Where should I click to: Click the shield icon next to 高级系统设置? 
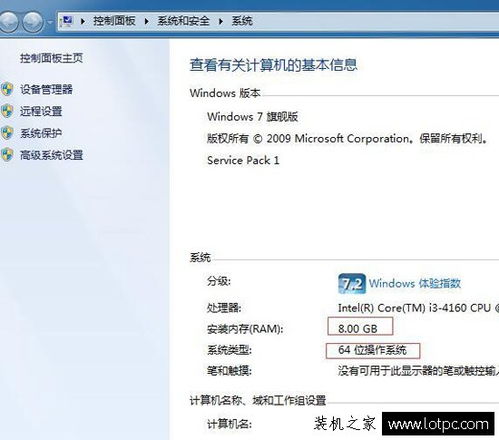7,155
